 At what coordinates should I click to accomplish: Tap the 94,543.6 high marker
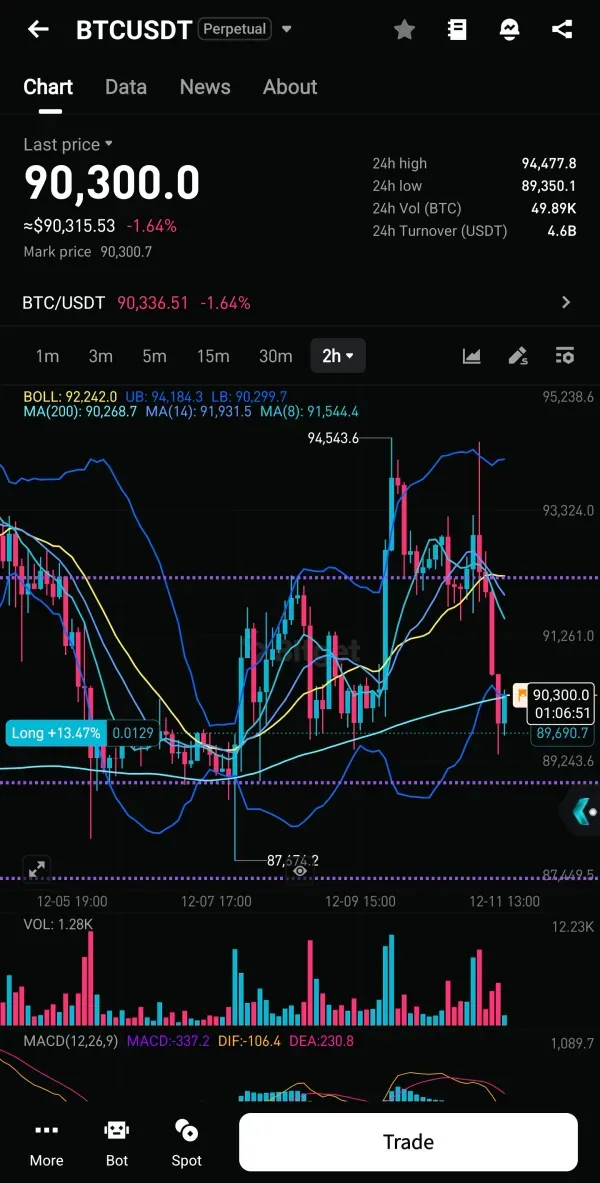(x=333, y=438)
